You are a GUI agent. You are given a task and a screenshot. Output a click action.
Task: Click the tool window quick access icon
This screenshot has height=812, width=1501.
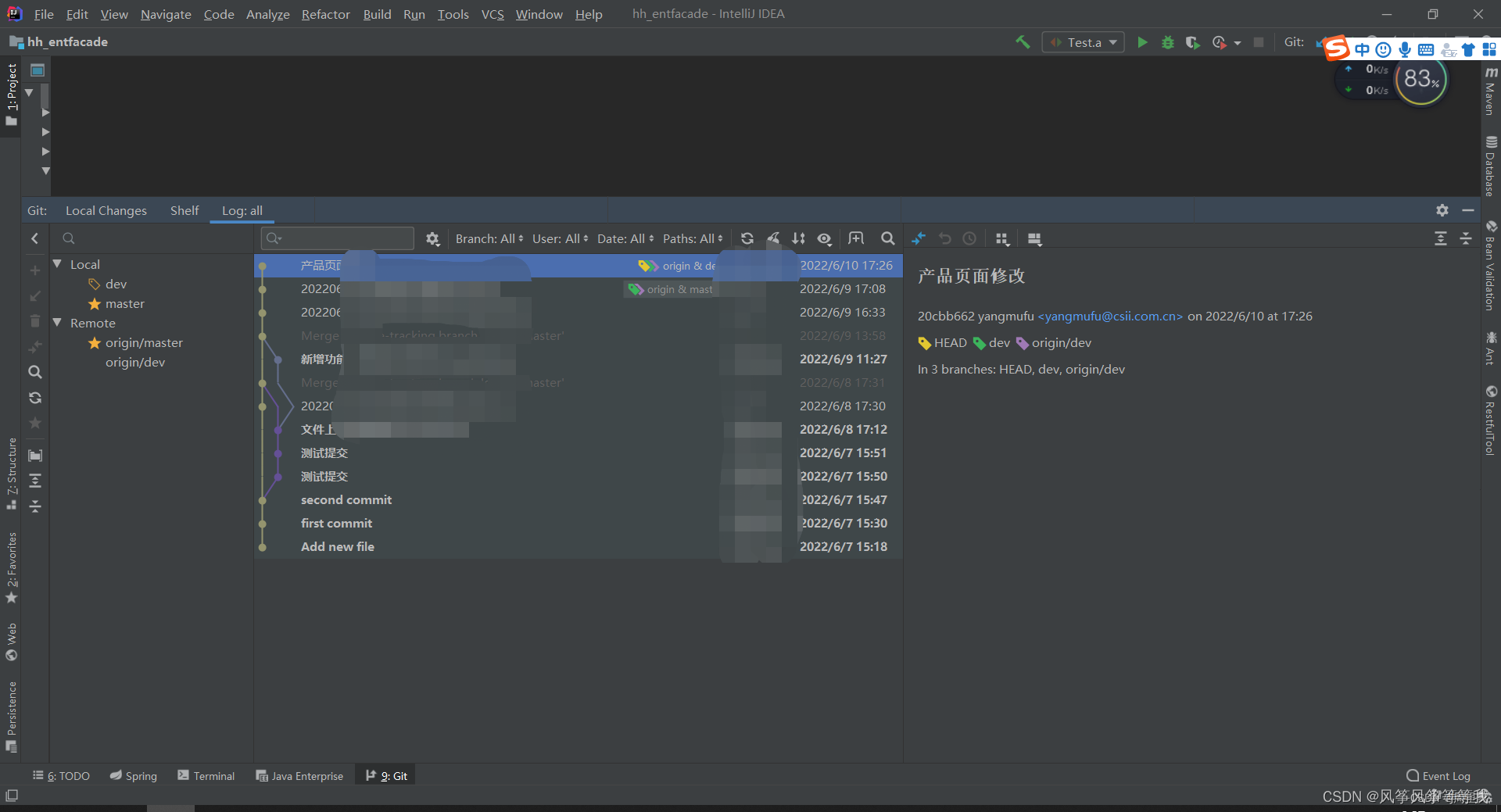pos(11,796)
